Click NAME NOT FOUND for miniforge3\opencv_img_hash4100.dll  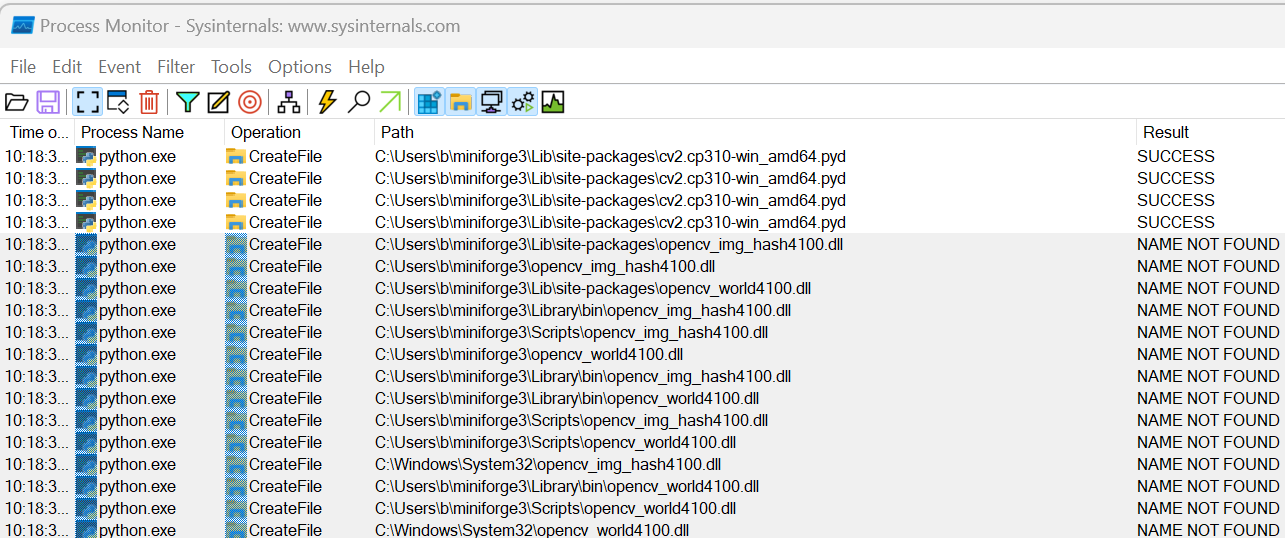[1208, 266]
